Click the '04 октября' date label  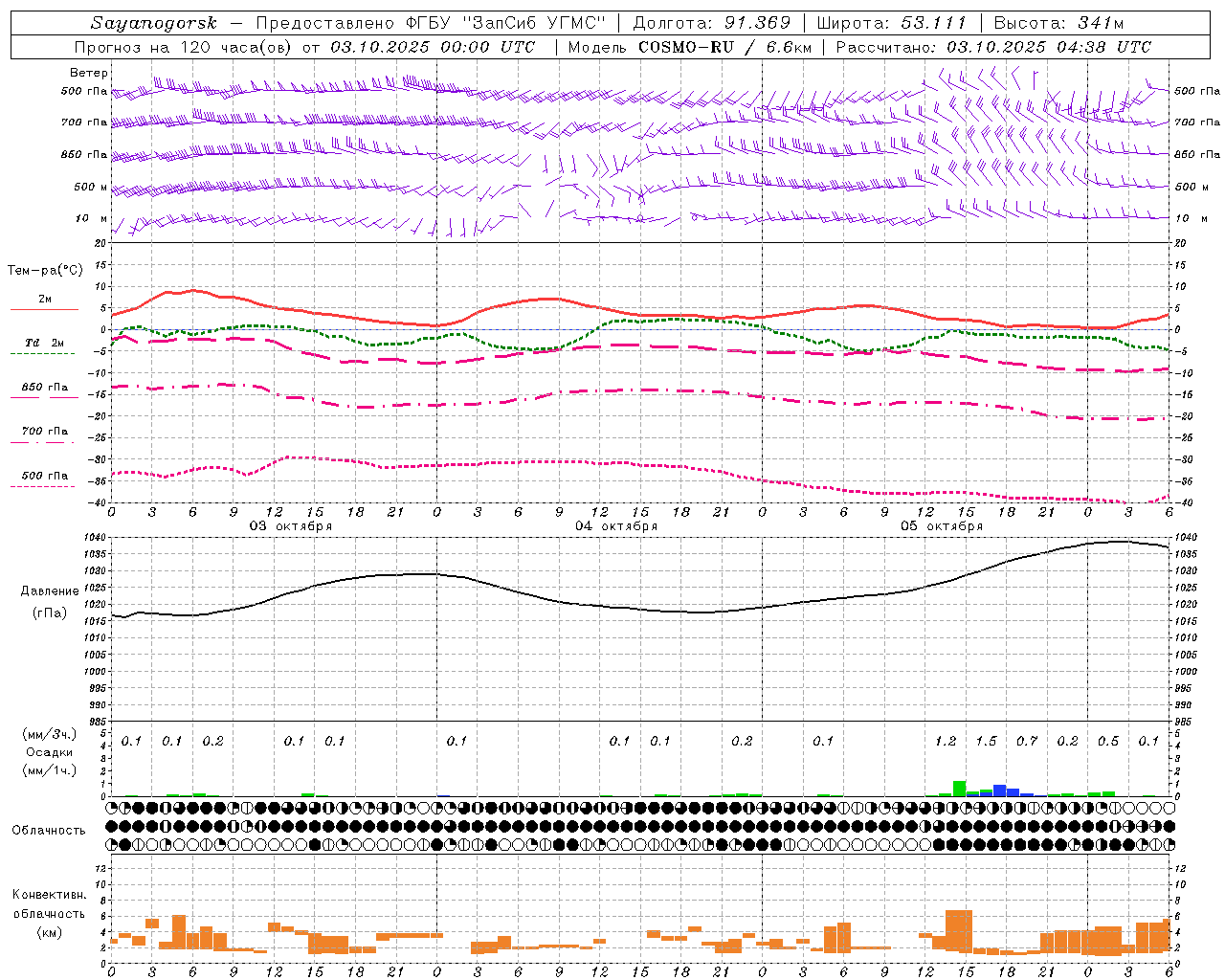point(616,526)
